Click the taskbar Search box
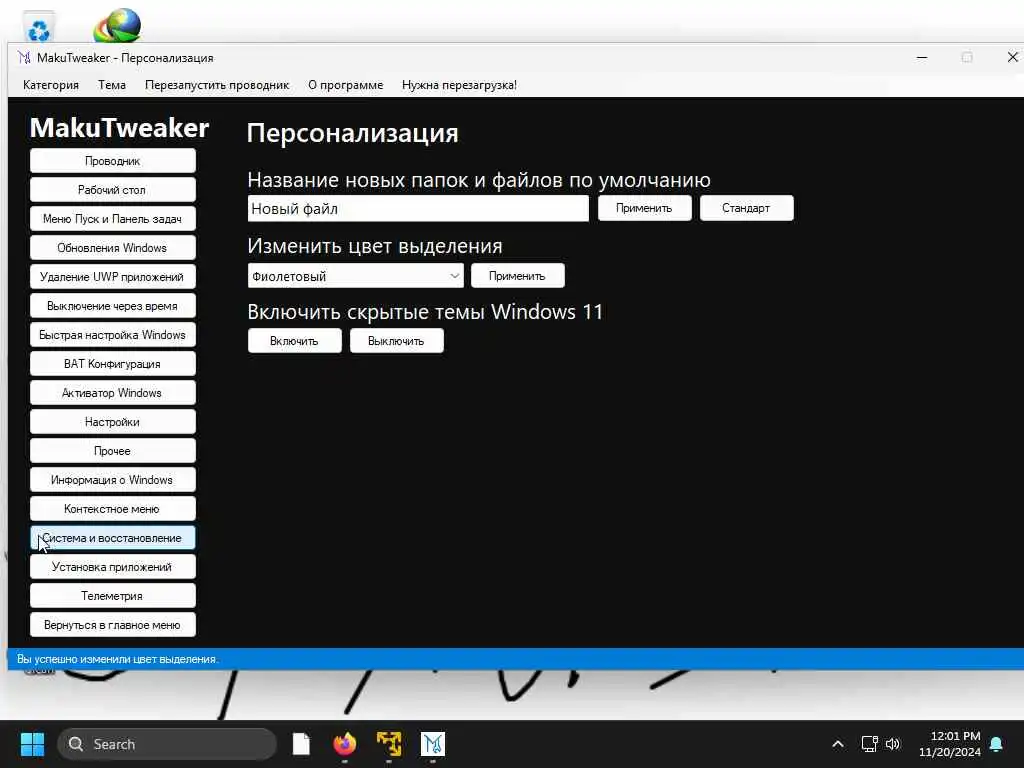Screen dimensions: 1024x768 167,744
